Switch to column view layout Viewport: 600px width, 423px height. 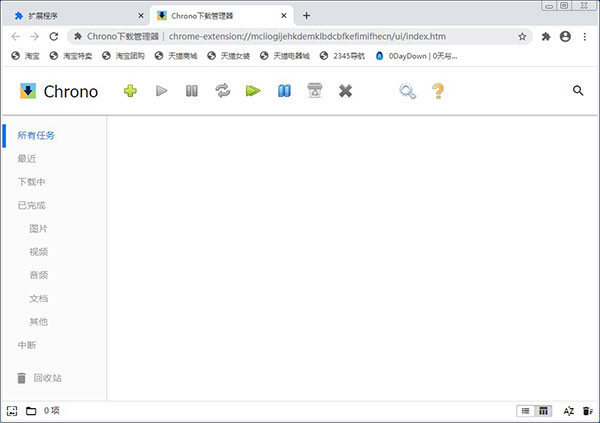(543, 411)
